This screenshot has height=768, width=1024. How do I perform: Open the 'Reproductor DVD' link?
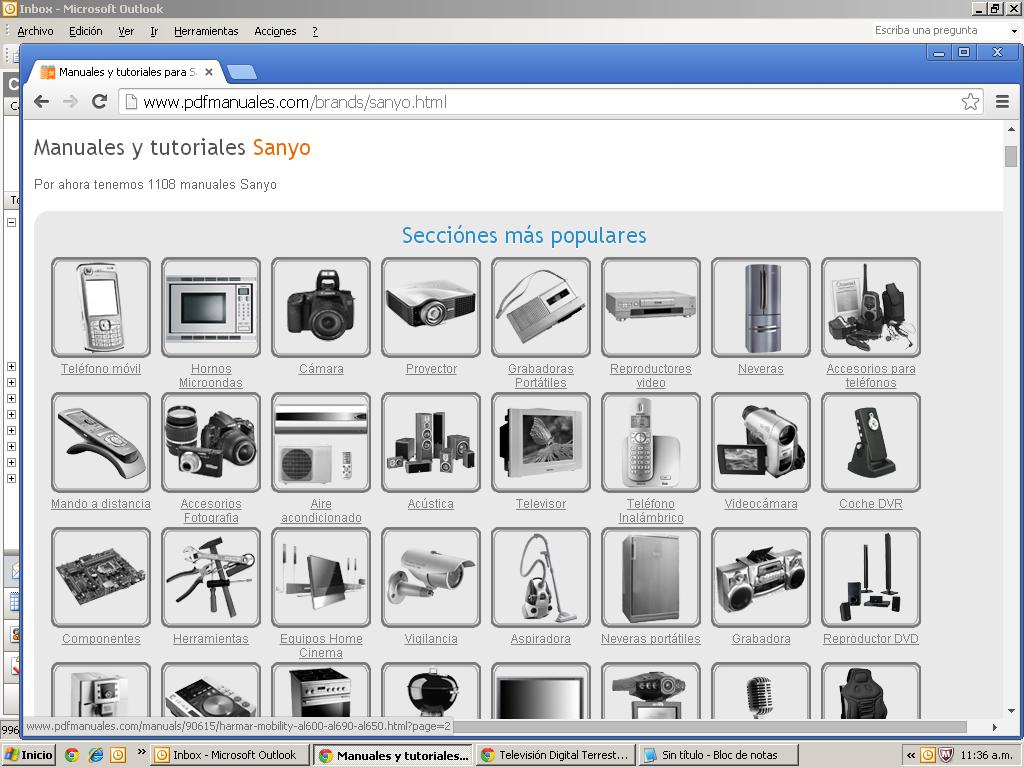pyautogui.click(x=871, y=639)
